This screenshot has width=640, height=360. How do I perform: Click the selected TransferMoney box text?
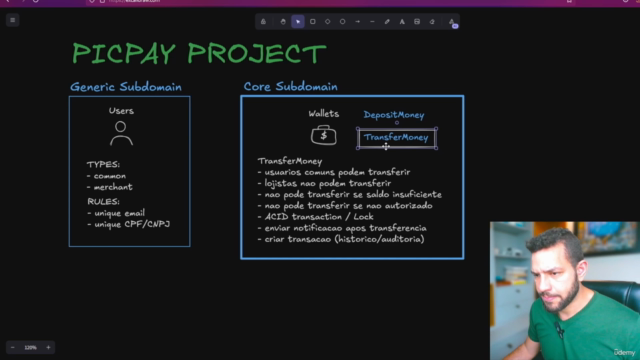point(396,137)
